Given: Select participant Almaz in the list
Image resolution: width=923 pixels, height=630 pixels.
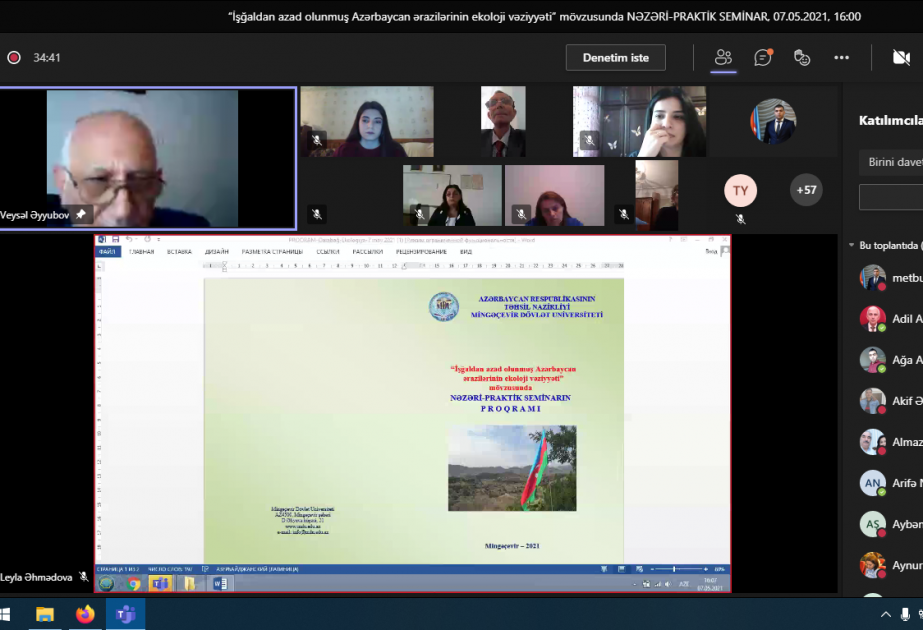Looking at the screenshot, I should (891, 442).
